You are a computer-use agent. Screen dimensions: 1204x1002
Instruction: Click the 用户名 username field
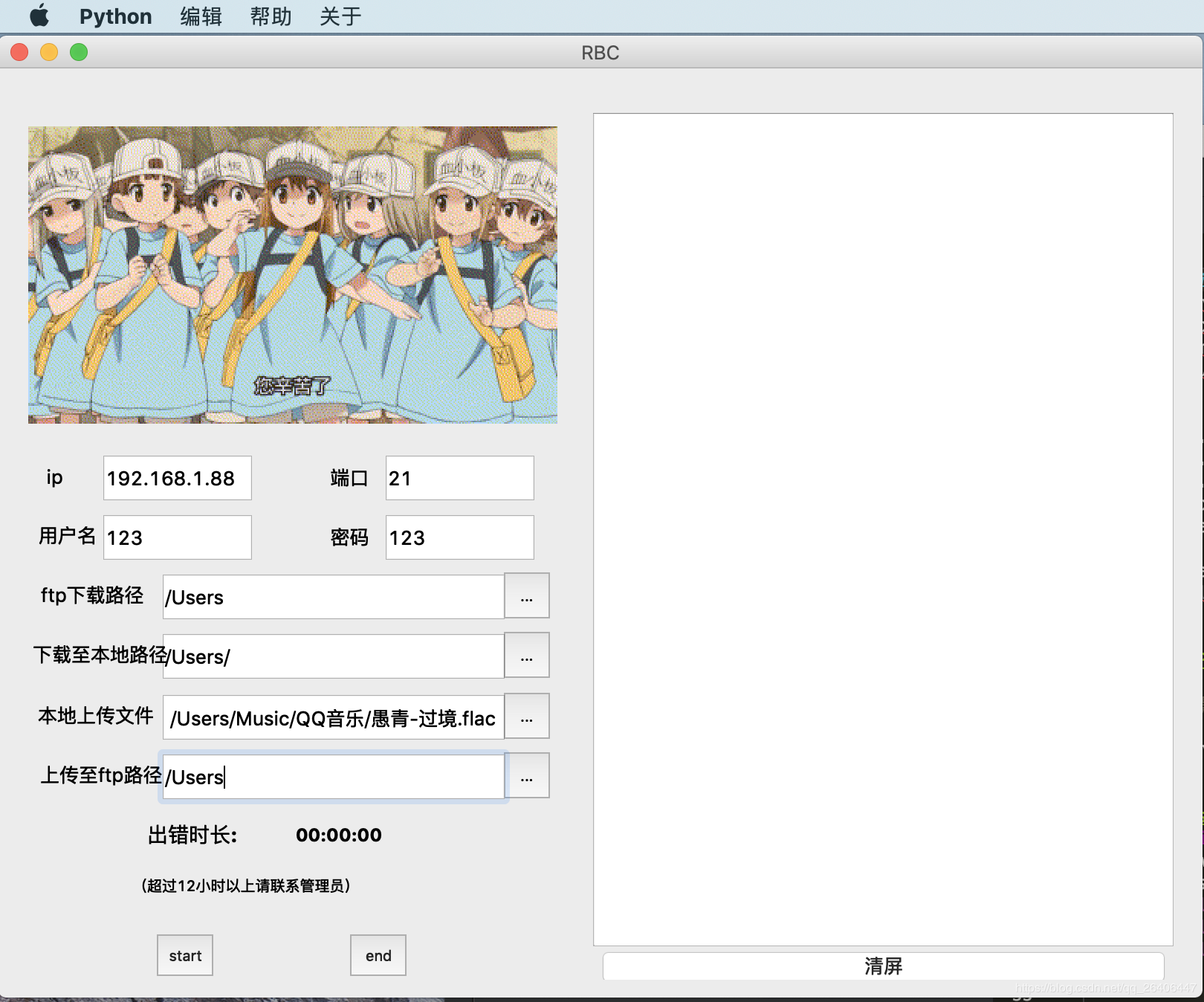coord(178,537)
